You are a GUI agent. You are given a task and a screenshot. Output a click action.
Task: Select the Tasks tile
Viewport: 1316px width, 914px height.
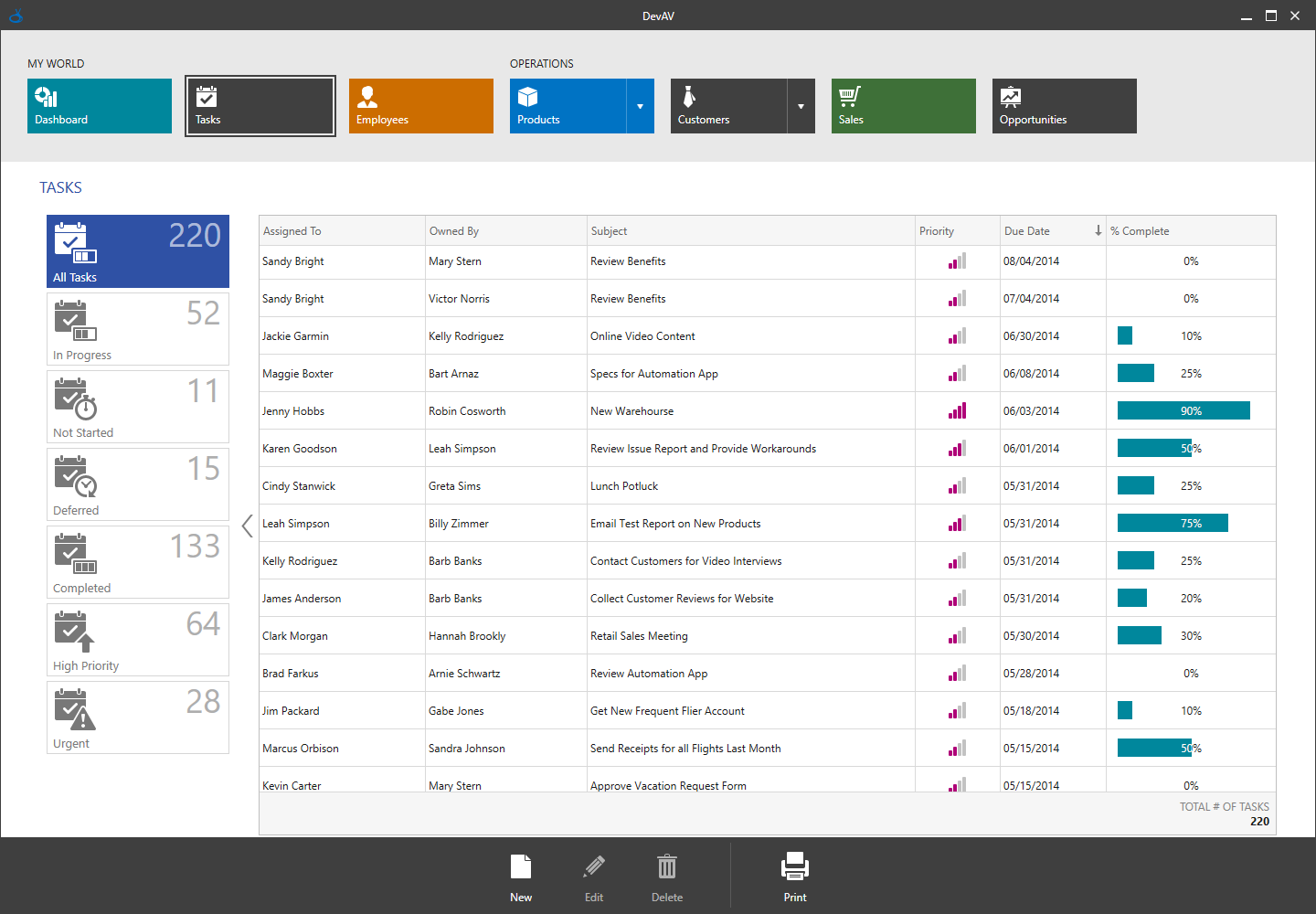point(260,105)
